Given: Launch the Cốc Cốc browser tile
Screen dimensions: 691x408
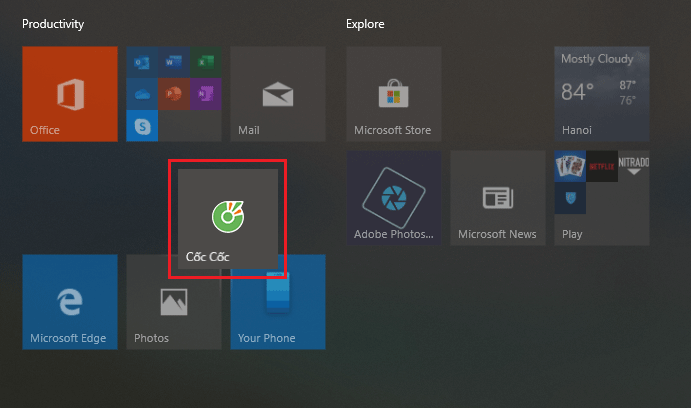Looking at the screenshot, I should (228, 219).
